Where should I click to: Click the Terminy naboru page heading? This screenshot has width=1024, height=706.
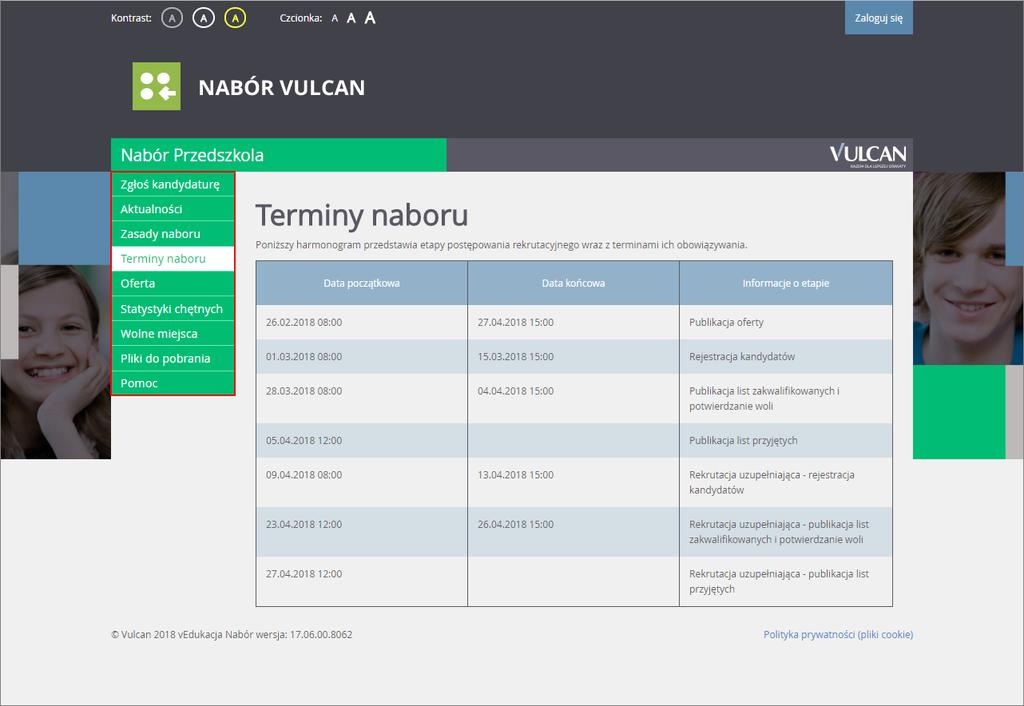click(361, 216)
